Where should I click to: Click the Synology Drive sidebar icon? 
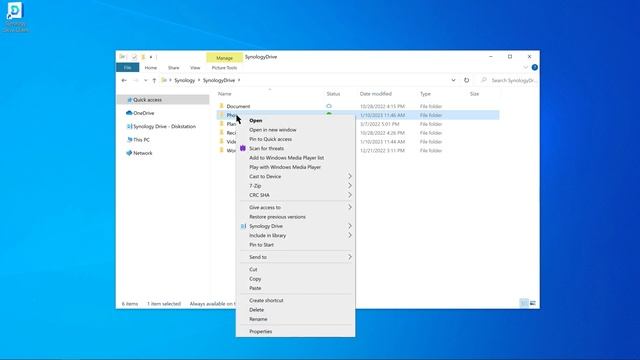[129, 127]
